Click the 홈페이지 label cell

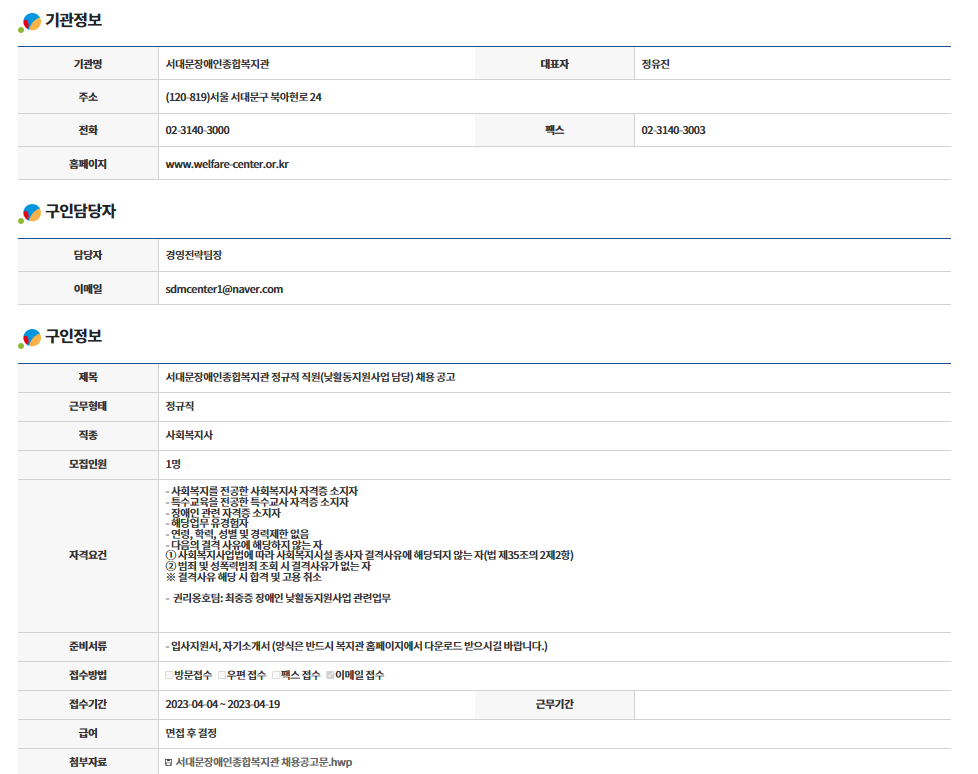88,163
